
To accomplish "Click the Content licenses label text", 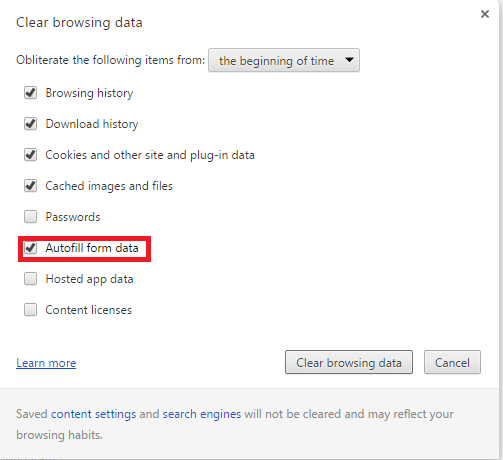I will [x=89, y=310].
